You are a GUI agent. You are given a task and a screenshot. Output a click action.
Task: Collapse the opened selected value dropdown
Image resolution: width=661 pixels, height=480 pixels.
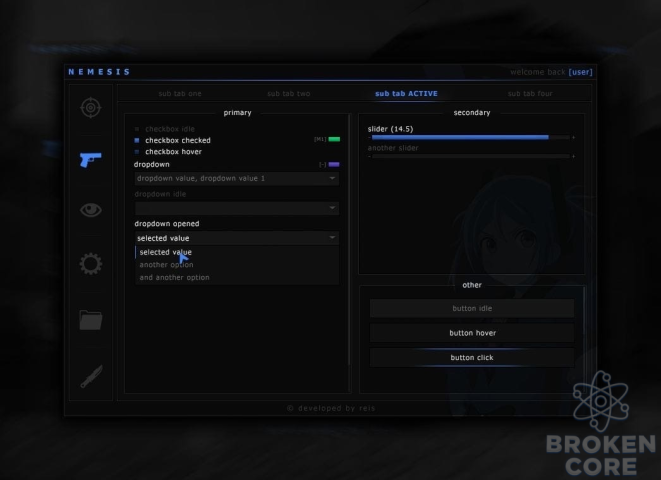236,238
